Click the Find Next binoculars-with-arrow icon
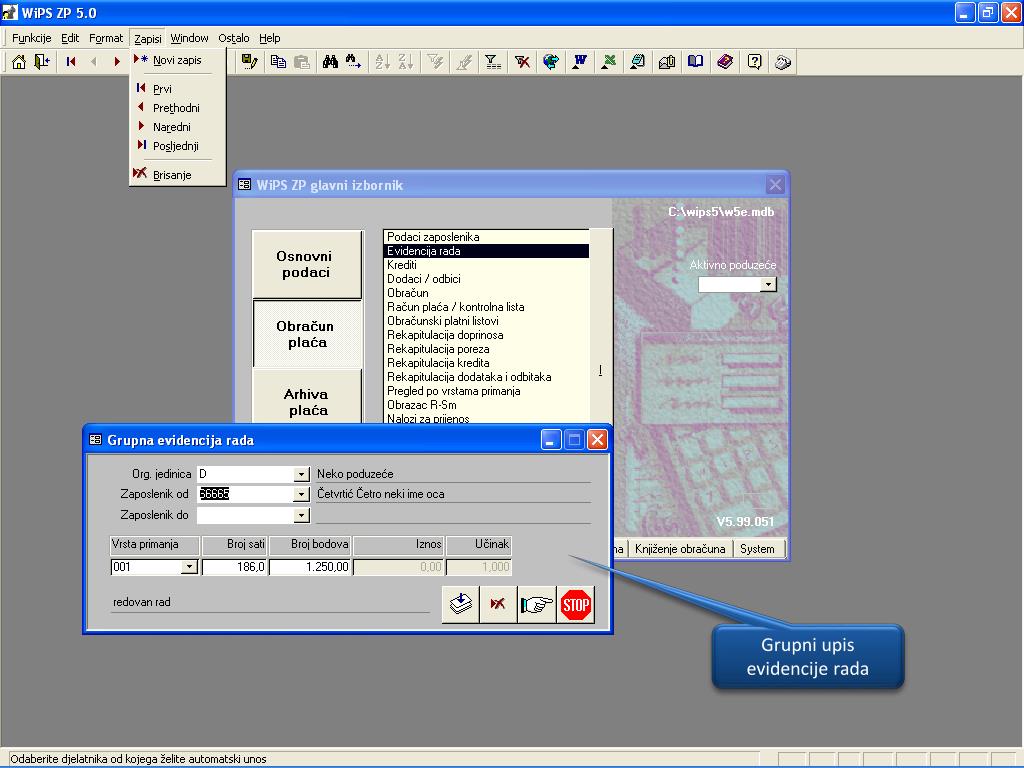 click(354, 62)
